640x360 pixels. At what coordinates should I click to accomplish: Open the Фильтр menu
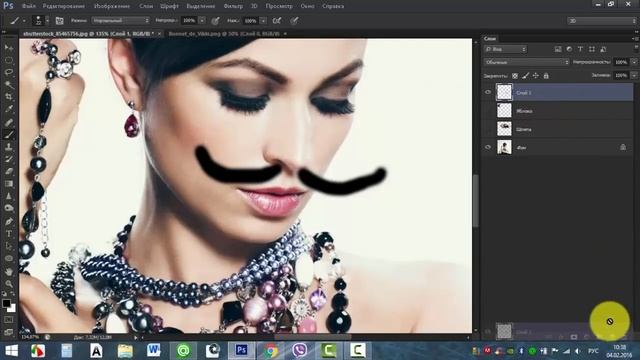(233, 6)
